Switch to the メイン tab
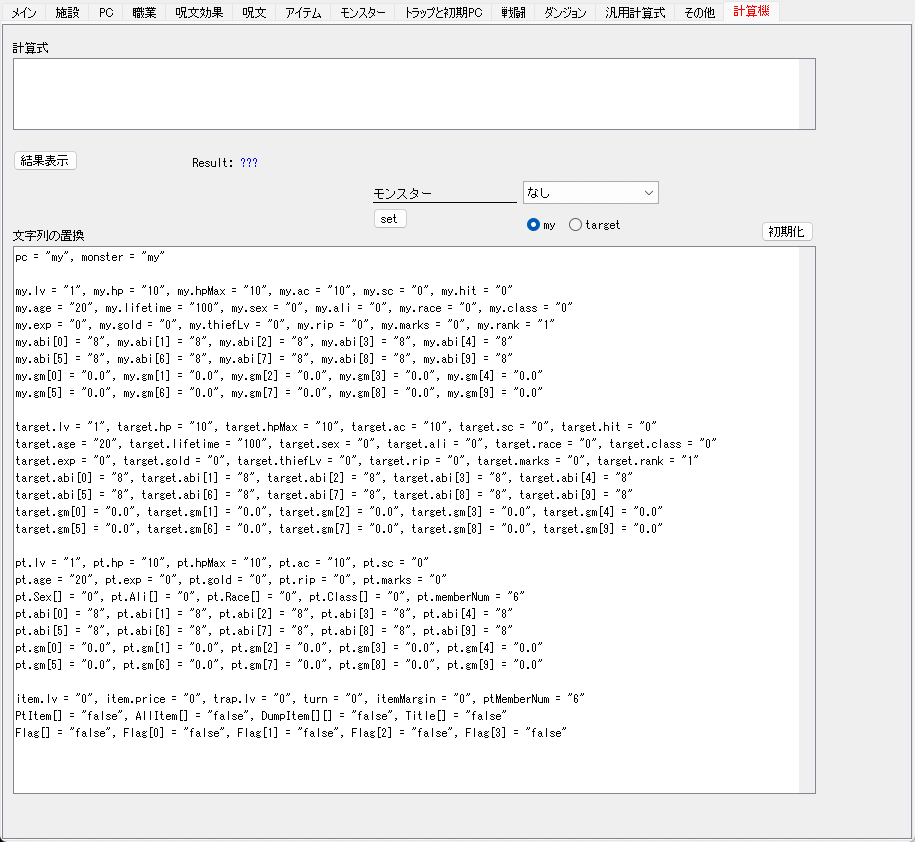This screenshot has height=842, width=915. click(x=24, y=12)
